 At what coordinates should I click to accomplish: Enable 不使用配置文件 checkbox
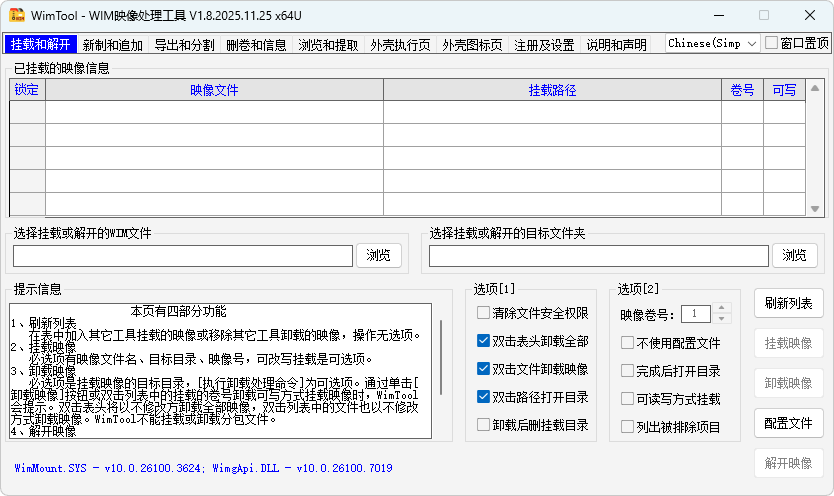point(628,343)
